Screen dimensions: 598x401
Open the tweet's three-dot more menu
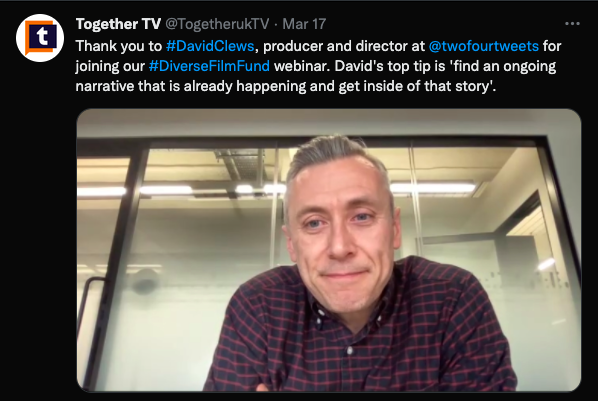click(572, 24)
